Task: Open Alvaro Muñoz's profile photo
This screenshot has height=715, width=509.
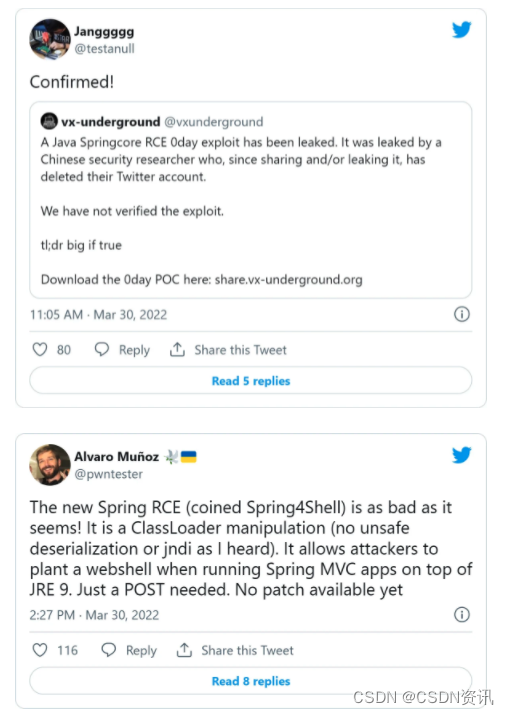Action: [50, 465]
